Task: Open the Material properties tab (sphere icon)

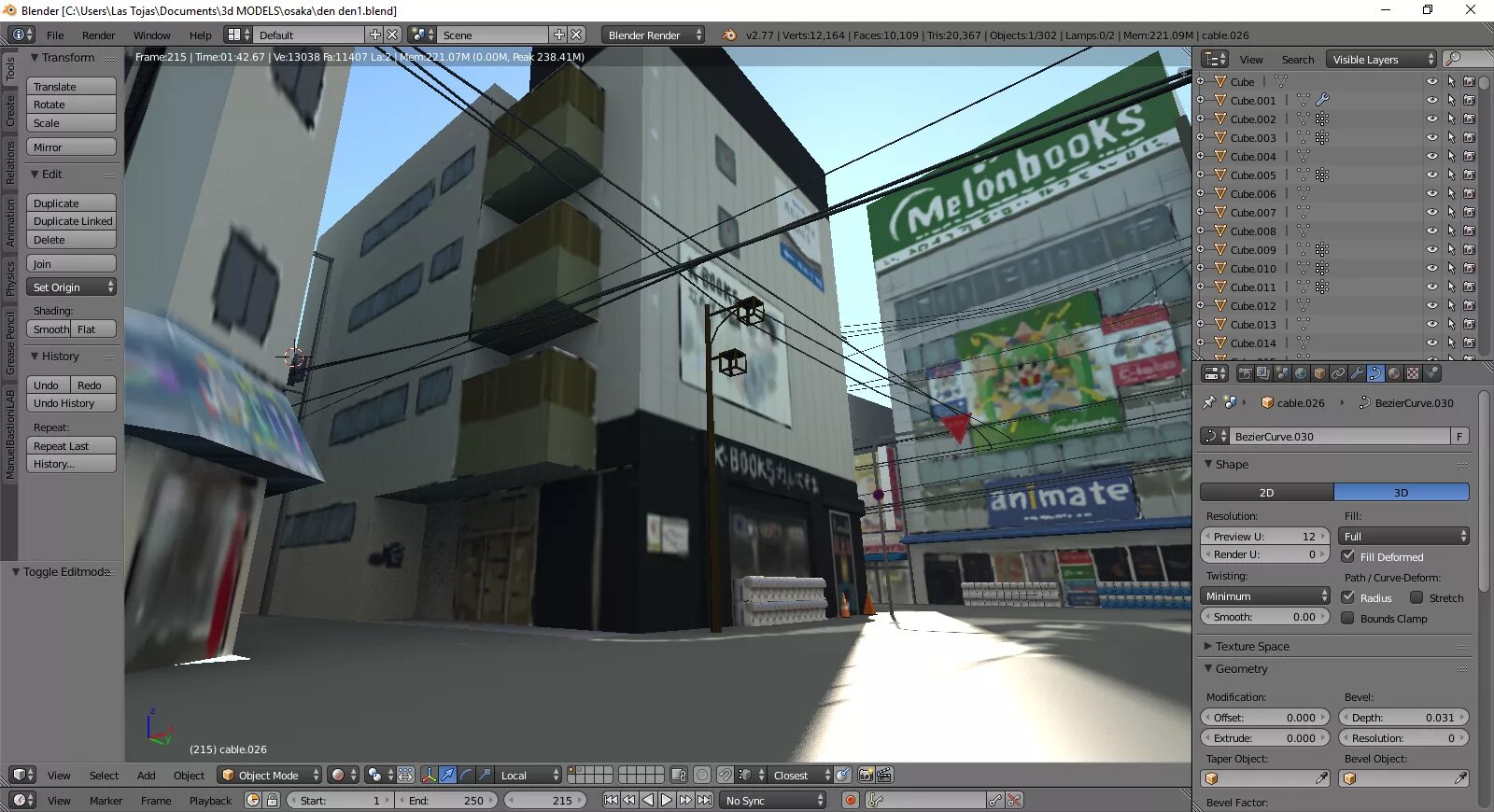Action: [1394, 373]
